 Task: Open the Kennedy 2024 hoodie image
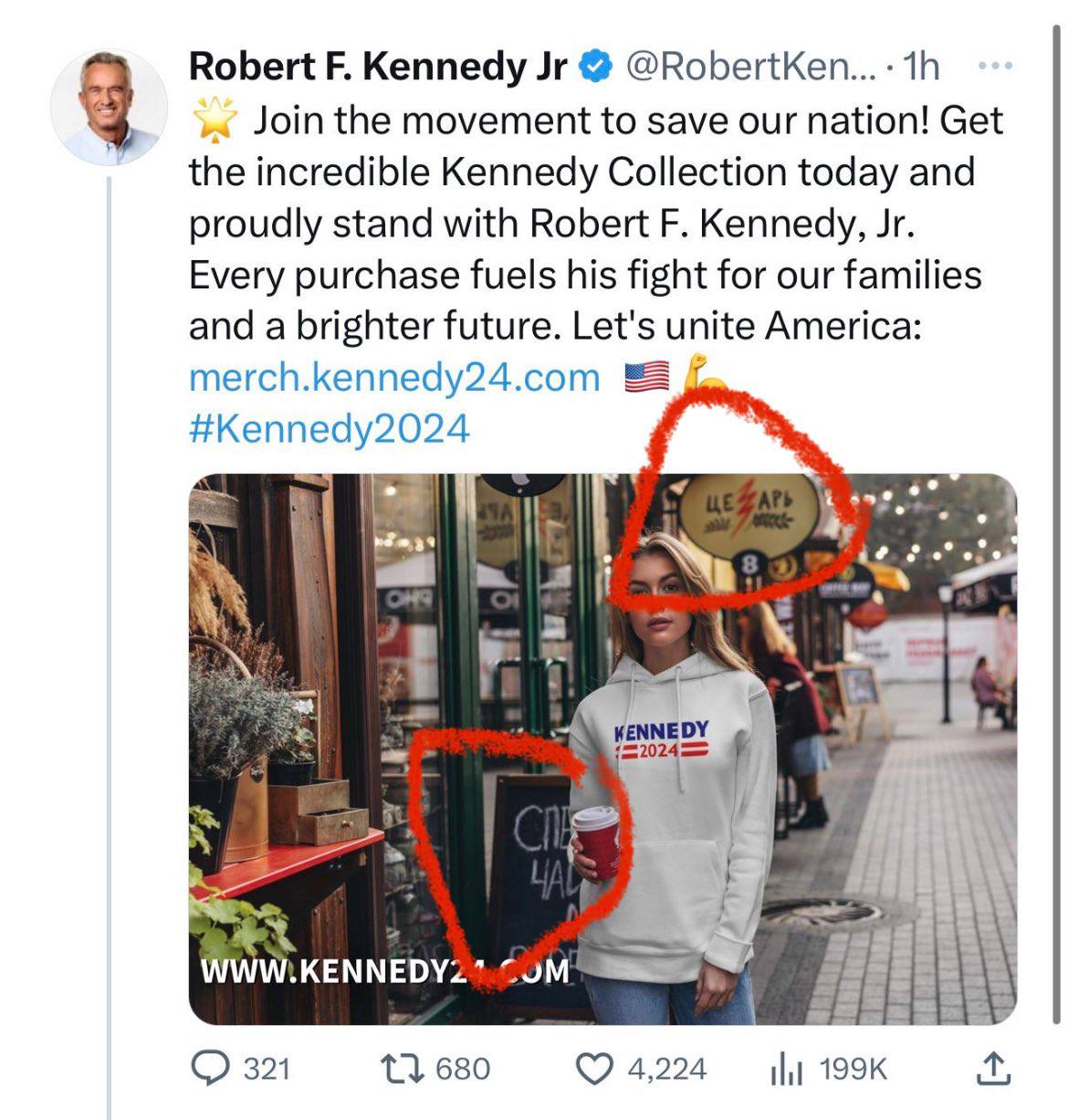point(602,748)
